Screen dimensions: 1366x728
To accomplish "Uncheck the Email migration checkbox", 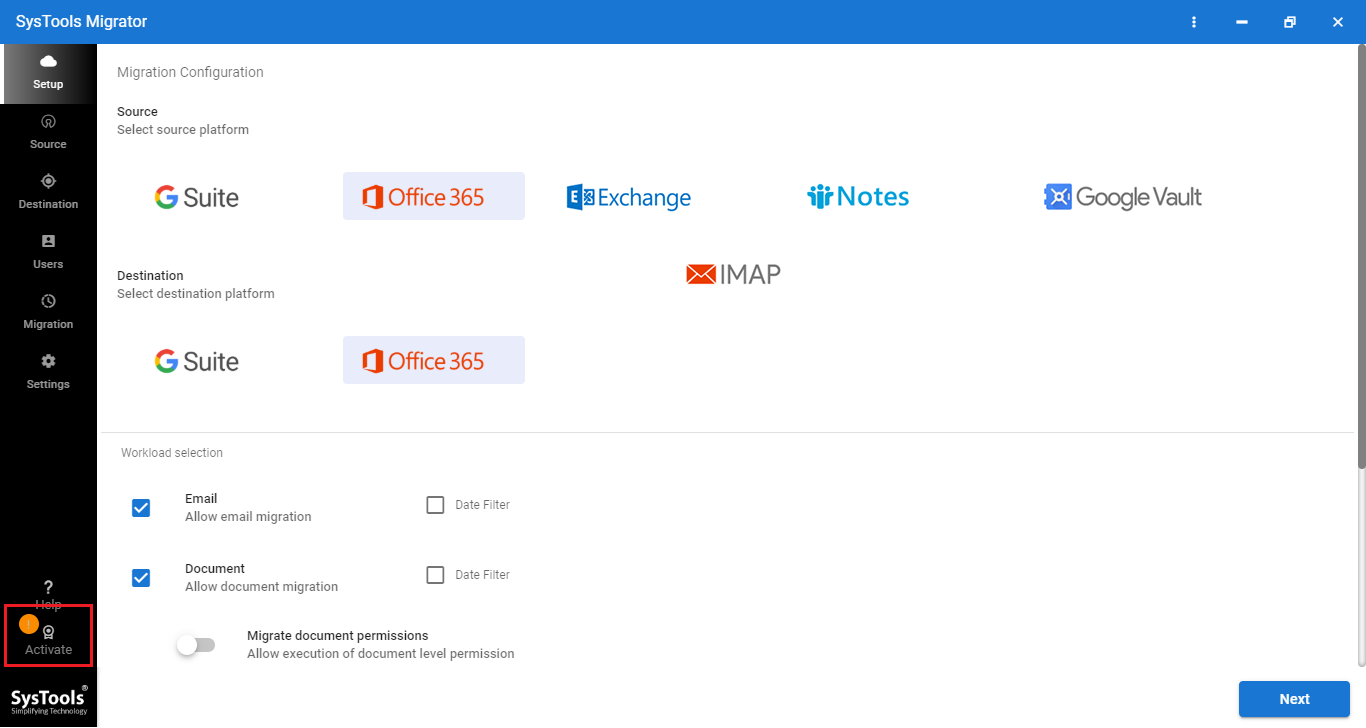I will [141, 508].
